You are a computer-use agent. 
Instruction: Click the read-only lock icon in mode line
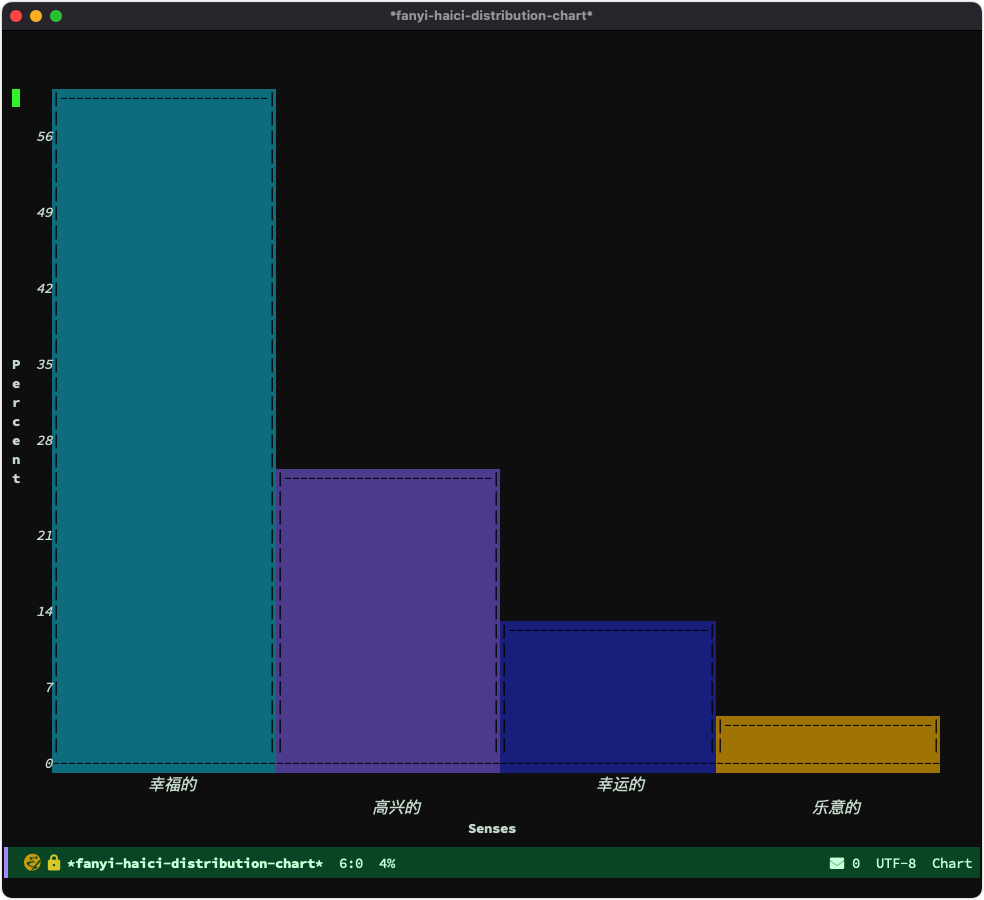(x=54, y=862)
